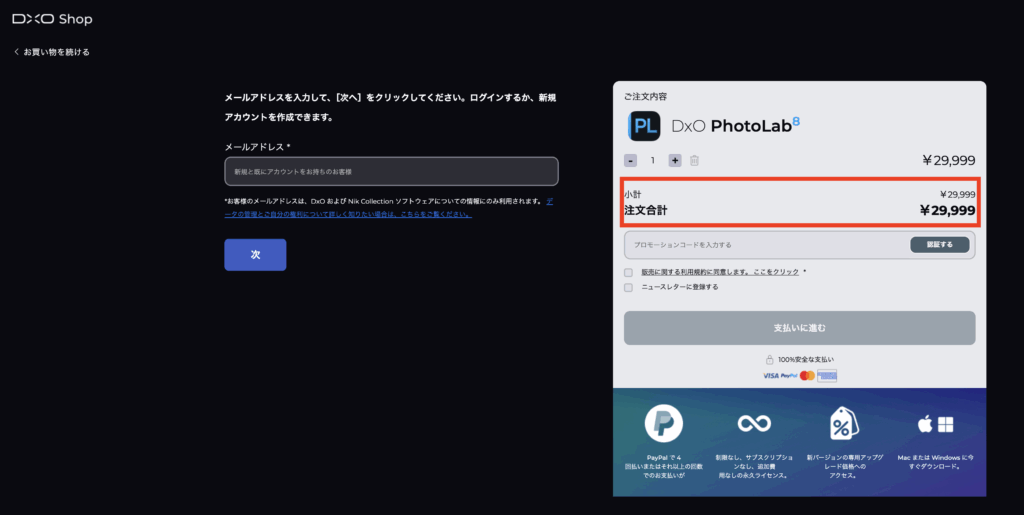Decrease quantity with the minus button

pyautogui.click(x=630, y=161)
